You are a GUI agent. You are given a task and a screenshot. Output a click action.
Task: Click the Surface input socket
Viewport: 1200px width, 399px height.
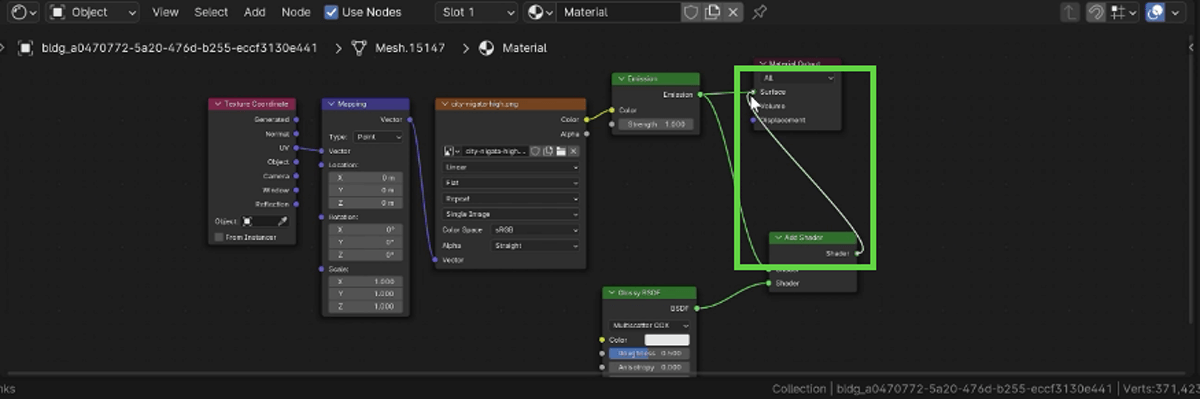754,92
